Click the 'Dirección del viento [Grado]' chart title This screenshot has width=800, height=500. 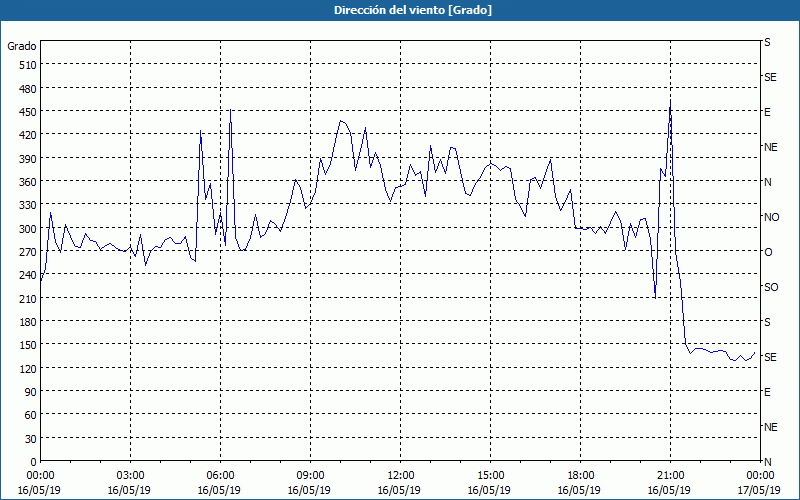click(x=413, y=10)
